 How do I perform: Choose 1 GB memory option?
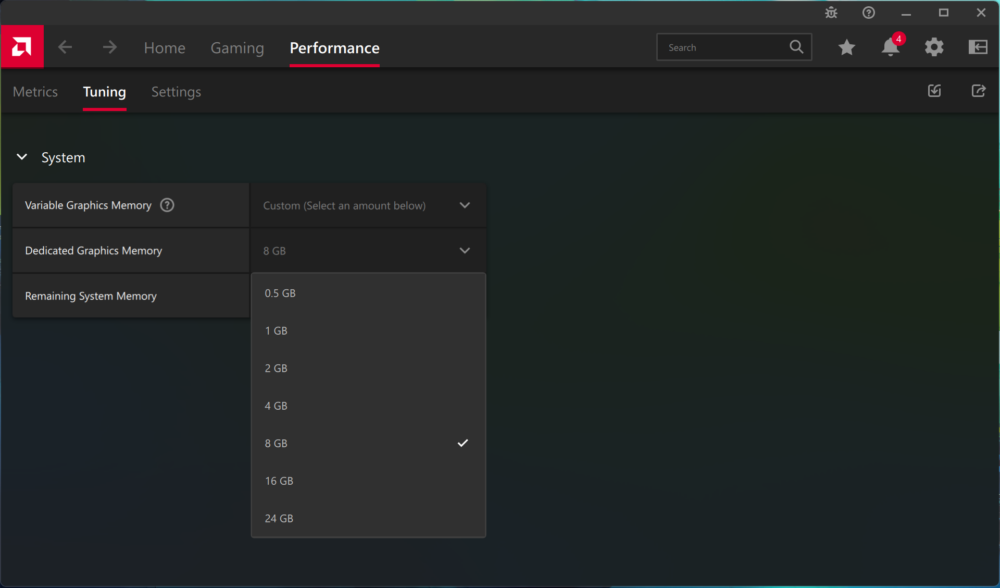click(x=368, y=331)
